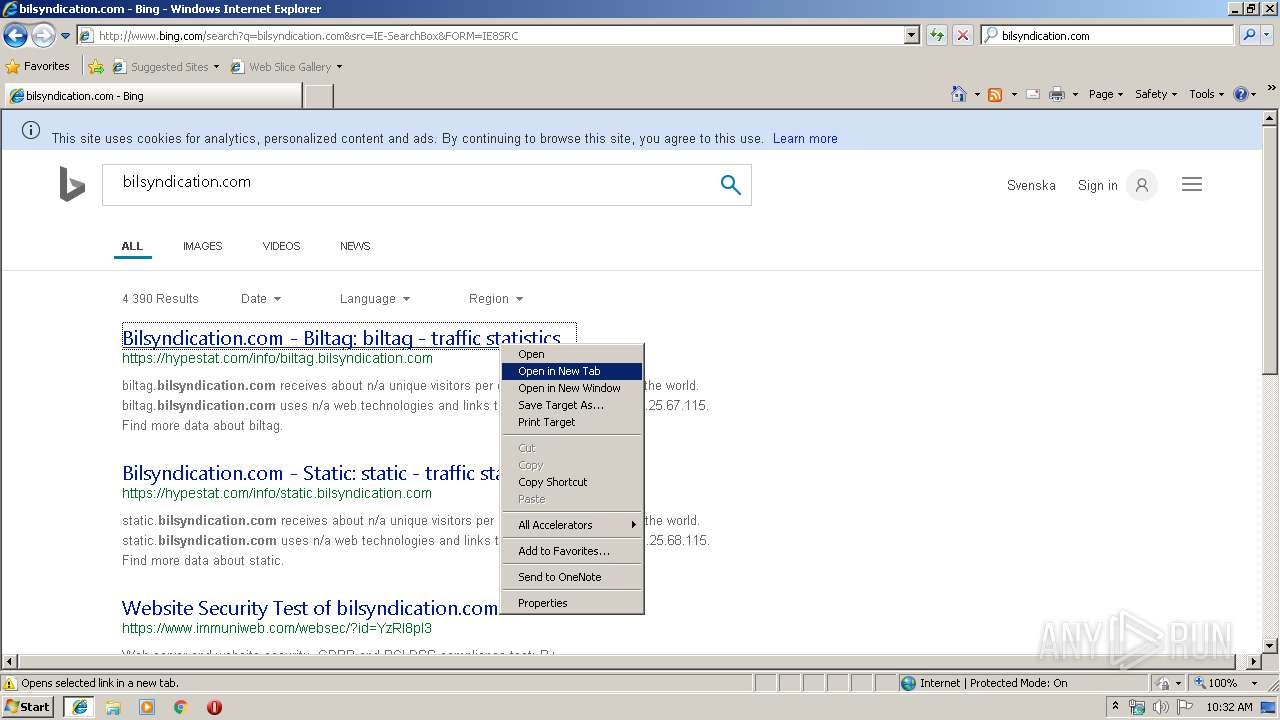Open the Language filter dropdown
The width and height of the screenshot is (1280, 720).
click(x=375, y=298)
